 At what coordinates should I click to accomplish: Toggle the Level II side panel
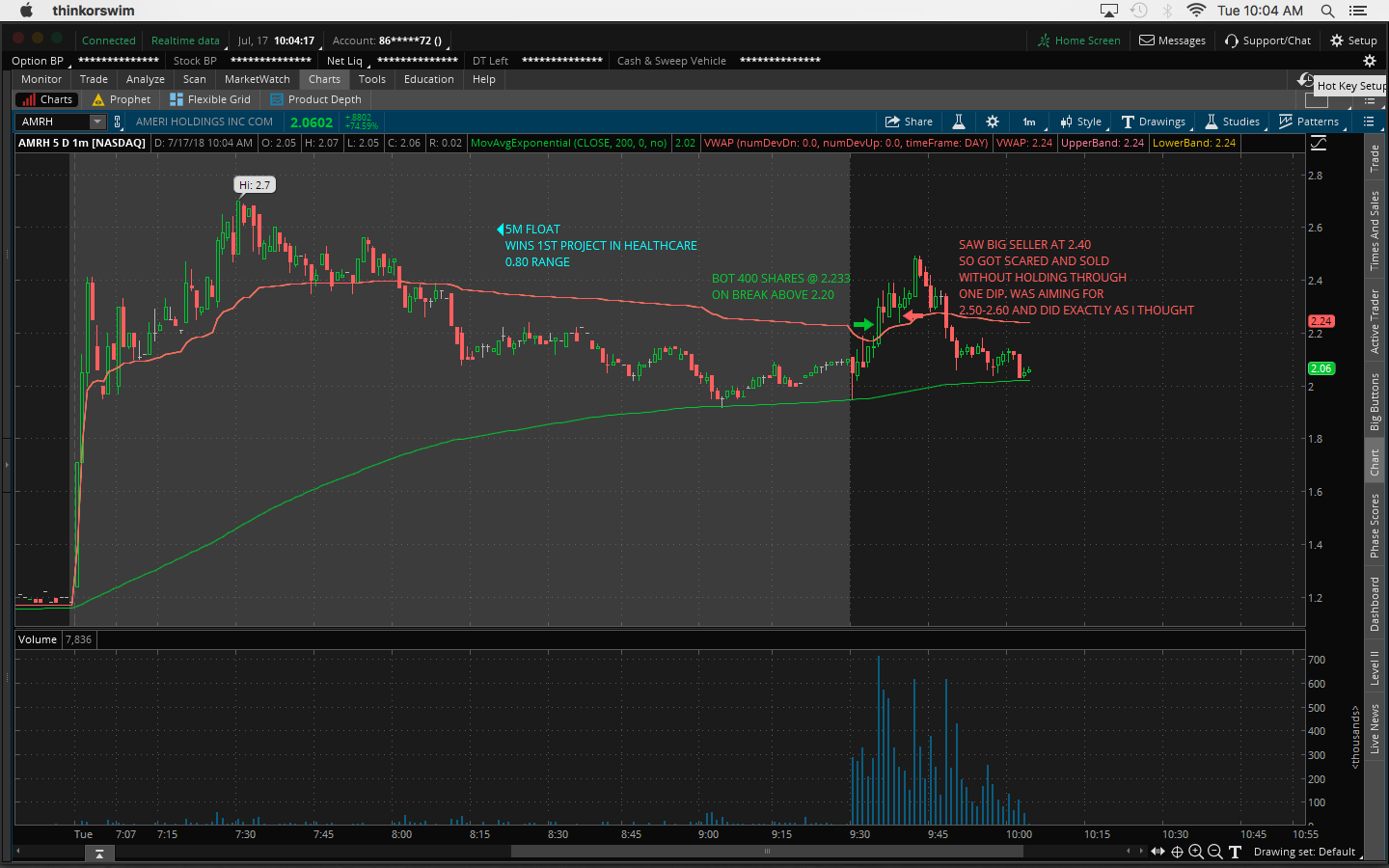1375,667
